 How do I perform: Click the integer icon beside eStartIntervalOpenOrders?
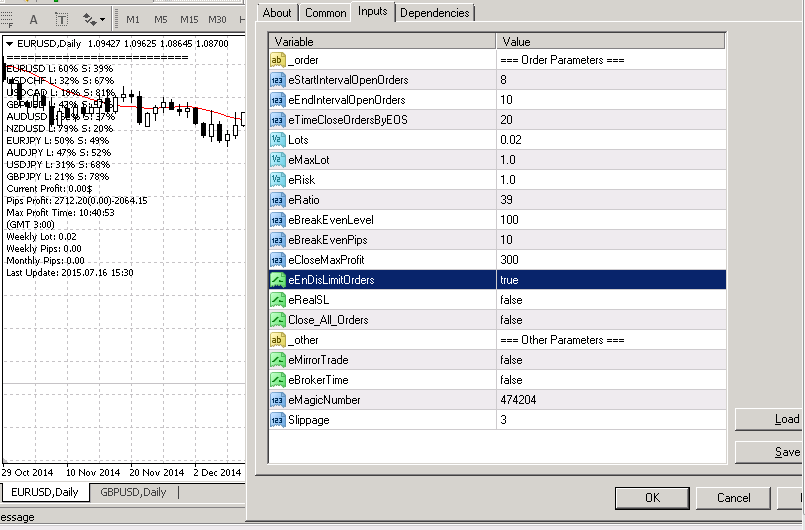coord(277,80)
